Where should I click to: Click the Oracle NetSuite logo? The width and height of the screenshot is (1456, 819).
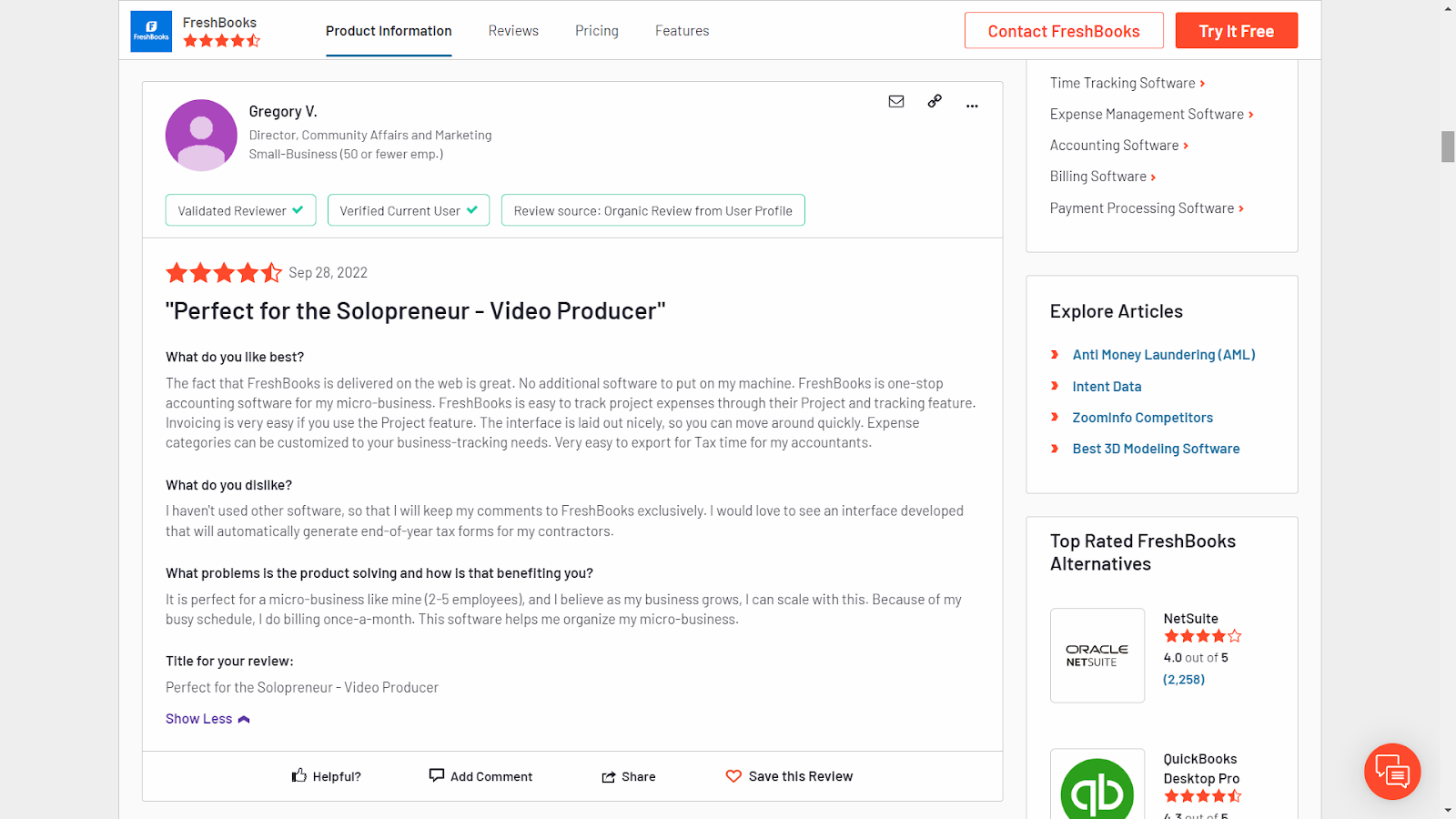coord(1097,655)
